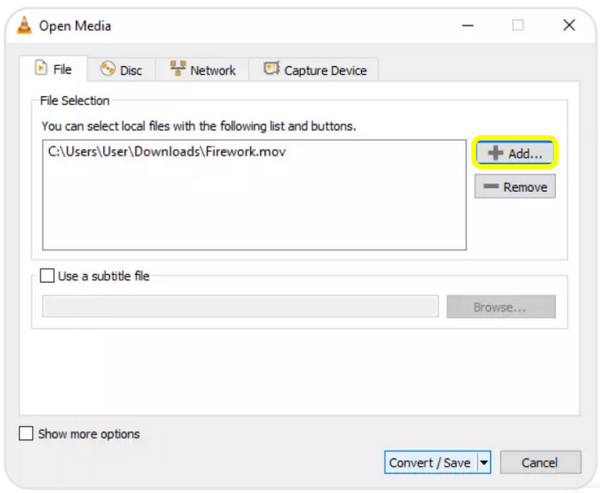Click the subtitle file path field
Viewport: 600px width, 493px height.
click(x=240, y=307)
